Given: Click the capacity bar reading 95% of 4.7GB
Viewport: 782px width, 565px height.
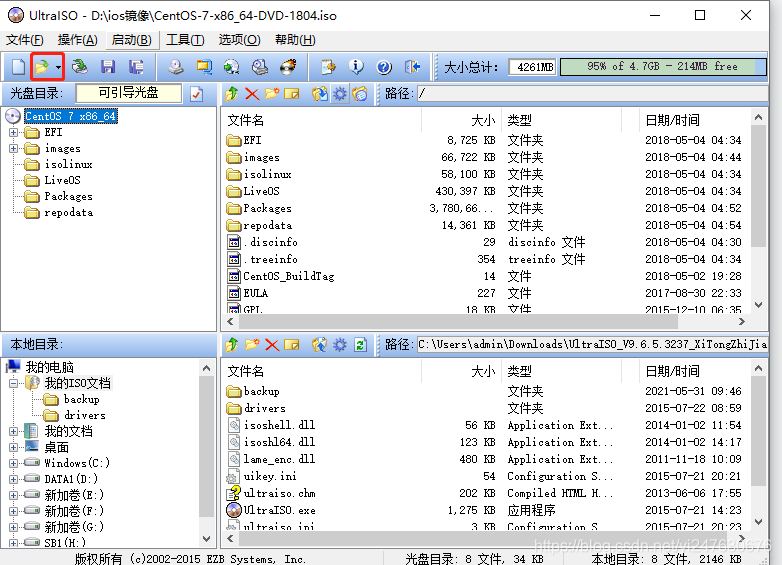Looking at the screenshot, I should (663, 67).
